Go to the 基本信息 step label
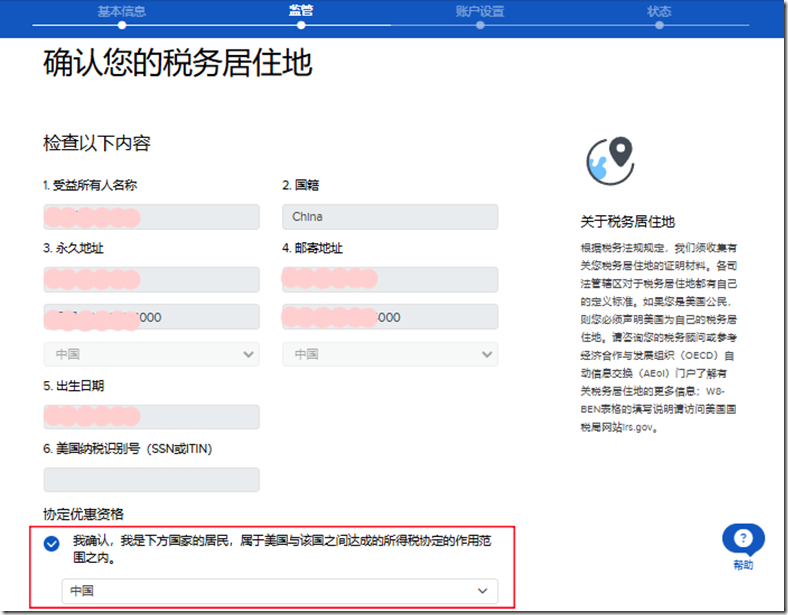Screen dimensions: 788x615 tap(121, 11)
